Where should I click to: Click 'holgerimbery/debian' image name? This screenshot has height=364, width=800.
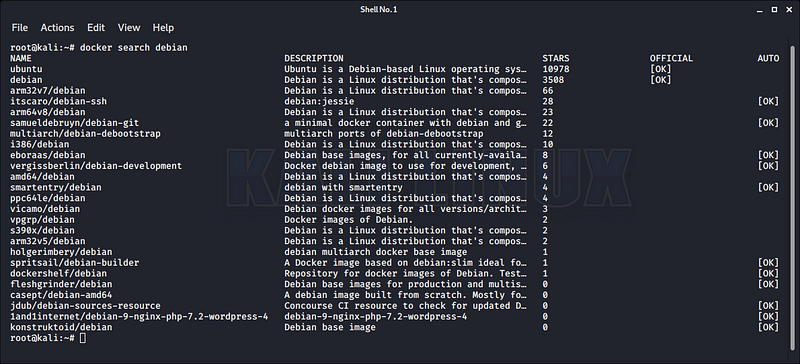coord(61,252)
